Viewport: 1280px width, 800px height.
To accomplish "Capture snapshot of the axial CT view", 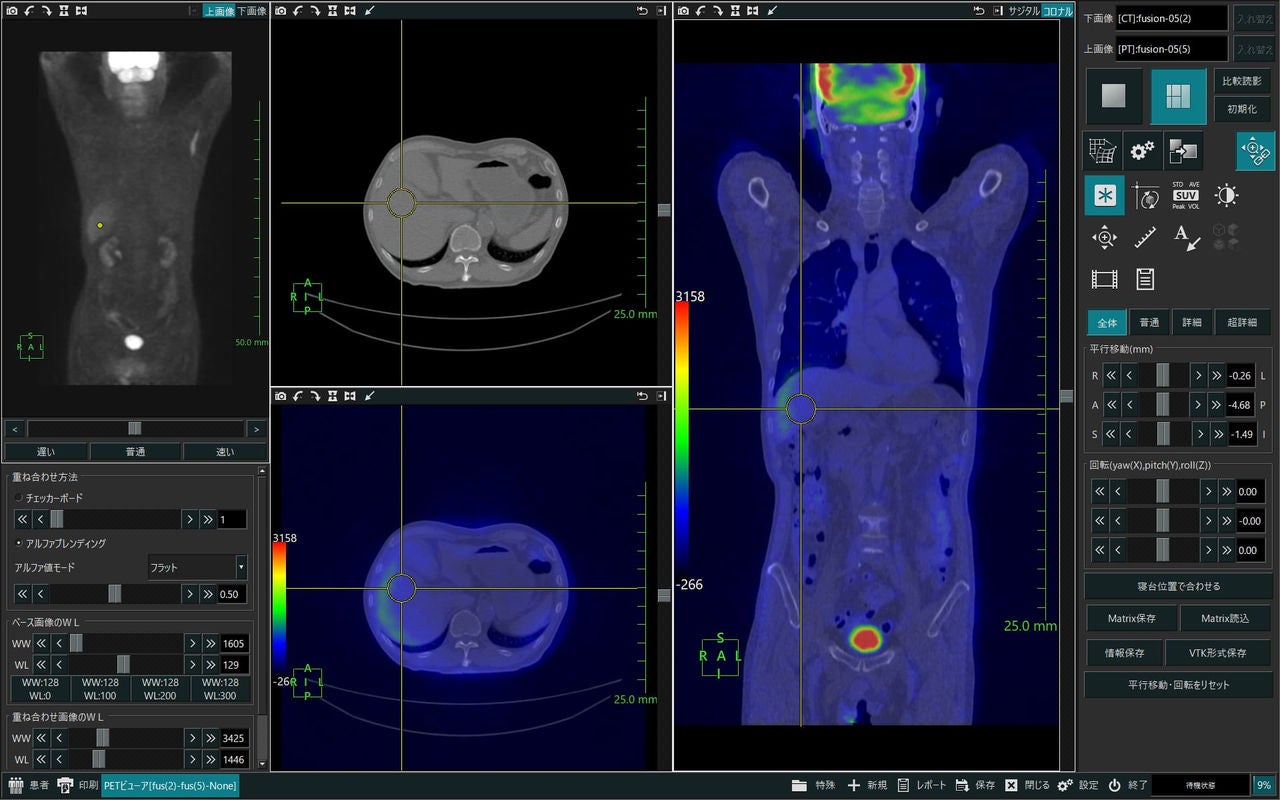I will tap(281, 10).
